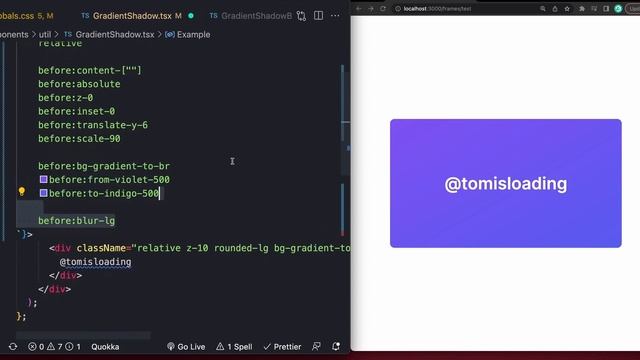The width and height of the screenshot is (640, 360).
Task: Click the Prettier status item
Action: (282, 347)
